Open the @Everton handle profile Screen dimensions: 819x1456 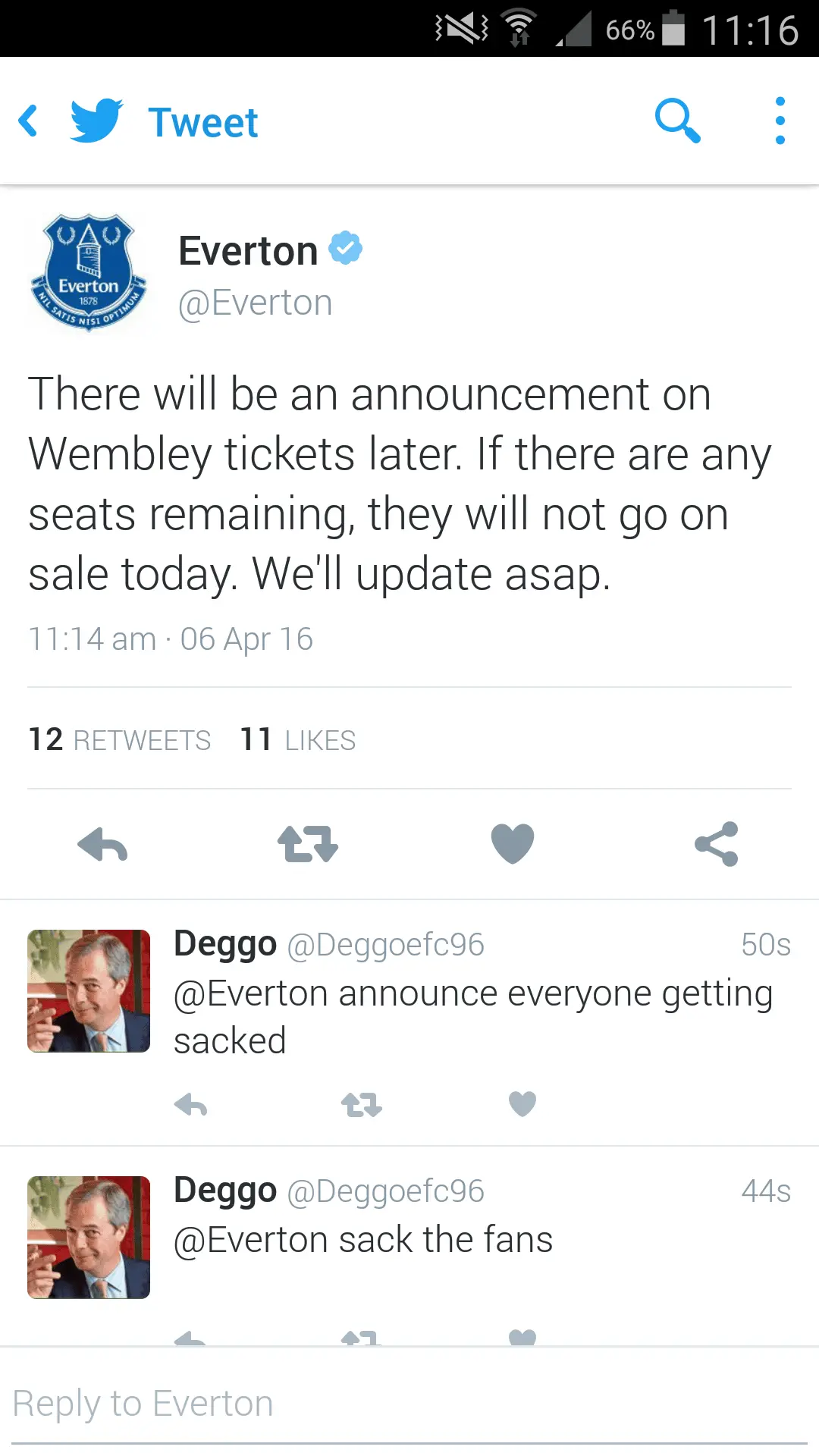point(255,303)
